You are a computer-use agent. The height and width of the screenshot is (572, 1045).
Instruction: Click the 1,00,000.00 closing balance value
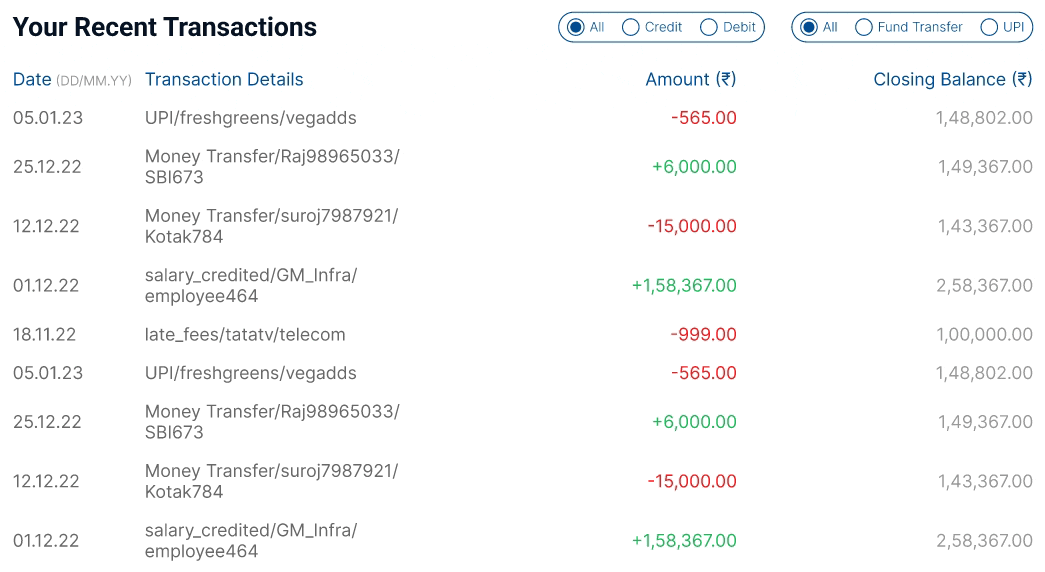coord(984,334)
